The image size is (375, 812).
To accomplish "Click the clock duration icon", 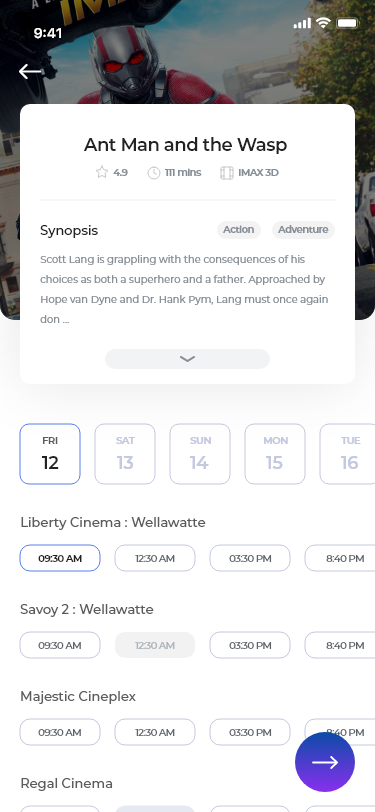I will tap(154, 173).
